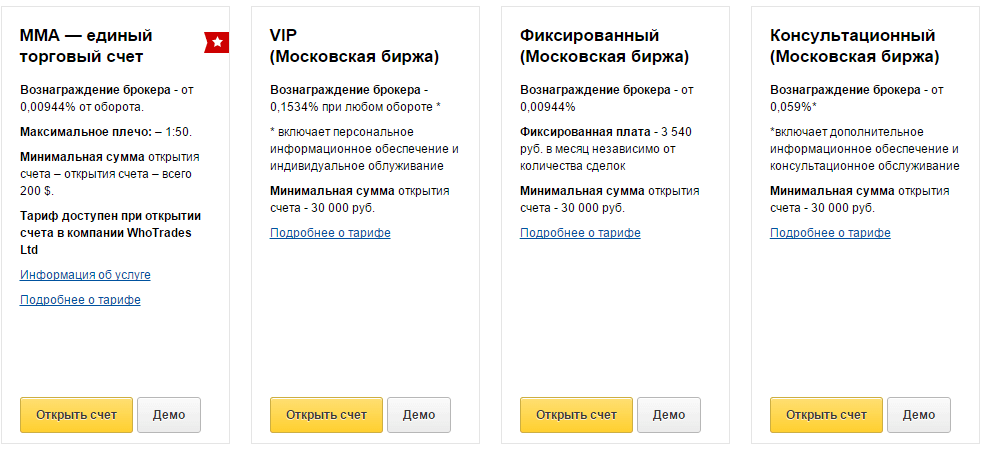
Task: Open Подробнее о тарифе for Консультационный
Action: coord(830,233)
